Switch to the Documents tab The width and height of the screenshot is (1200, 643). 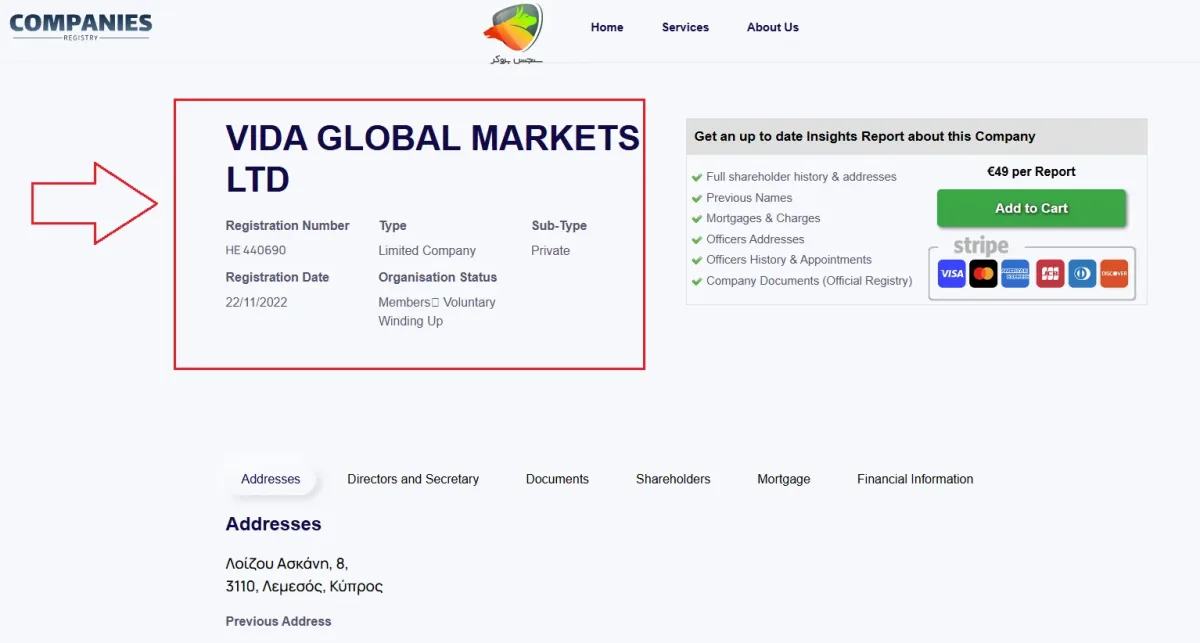(x=557, y=479)
